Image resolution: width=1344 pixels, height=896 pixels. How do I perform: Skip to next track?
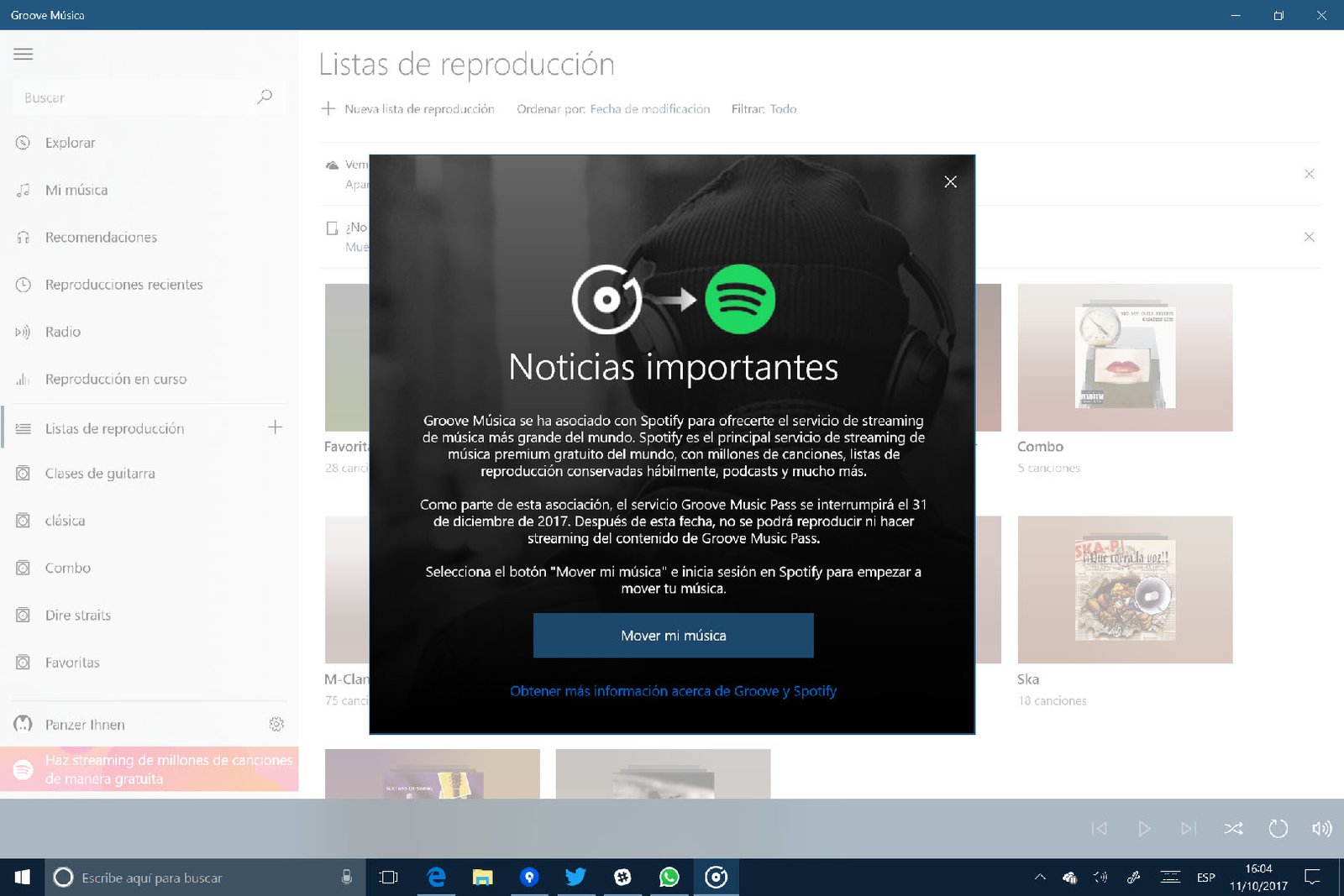pos(1188,829)
